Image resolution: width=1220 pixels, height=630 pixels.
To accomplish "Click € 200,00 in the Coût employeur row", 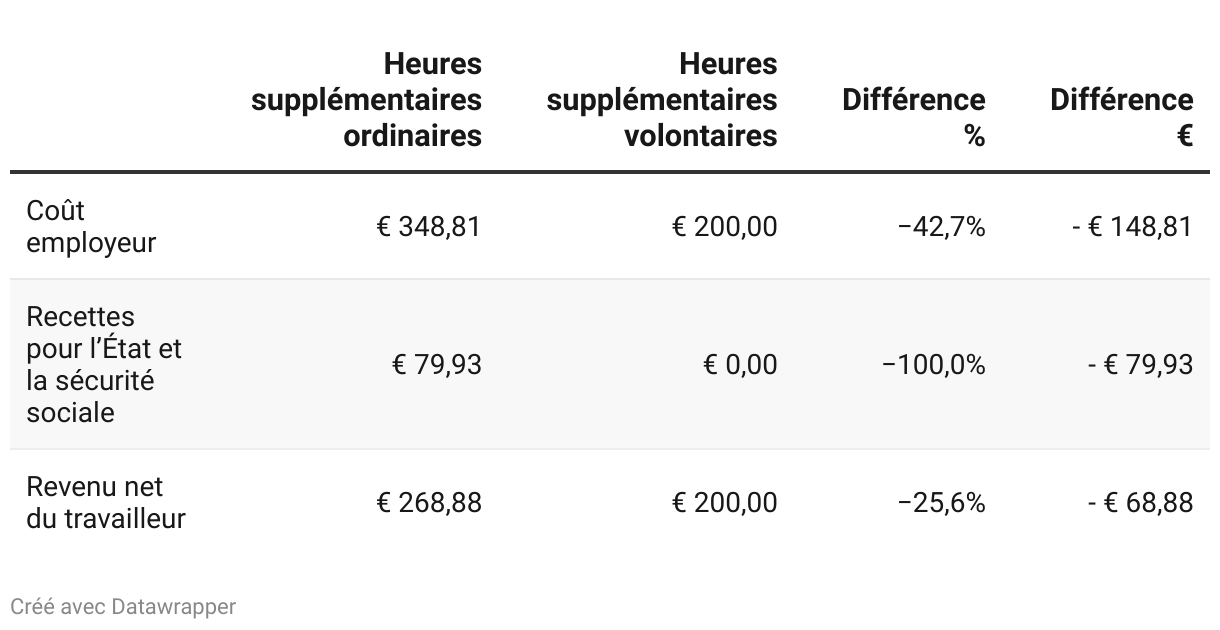I will [x=724, y=226].
